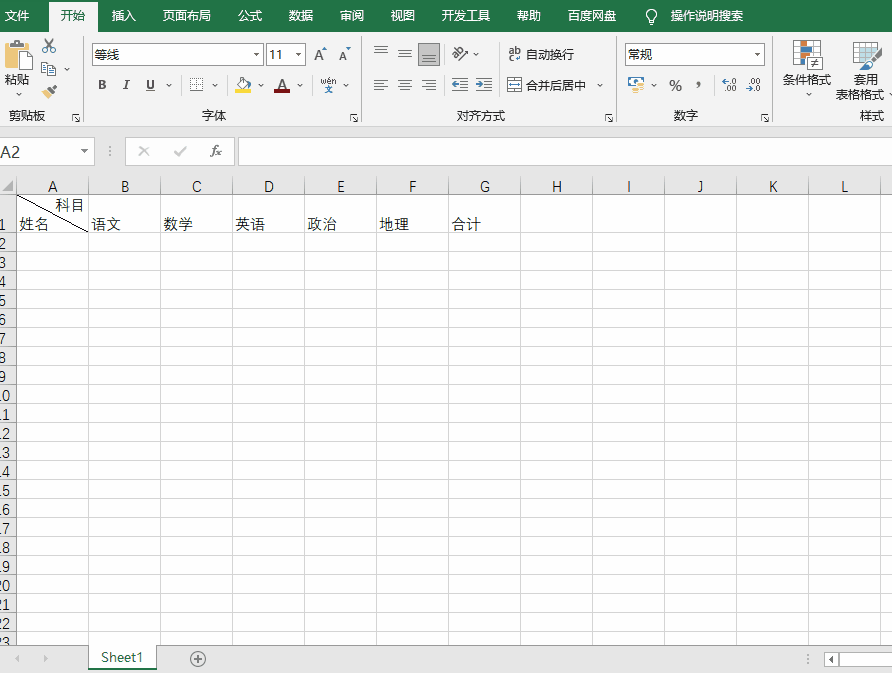Center text horizontally
The height and width of the screenshot is (673, 892).
405,85
